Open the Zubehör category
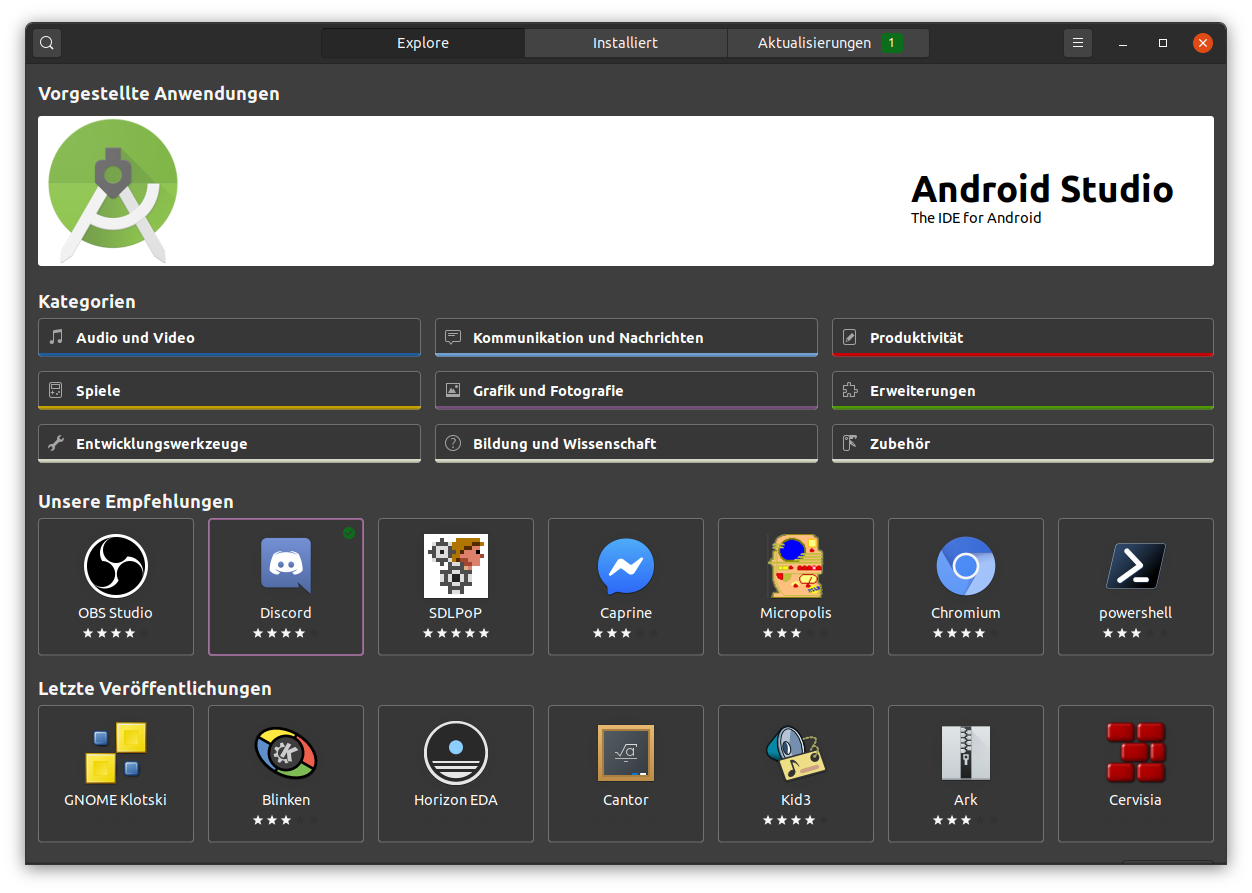 tap(1023, 444)
